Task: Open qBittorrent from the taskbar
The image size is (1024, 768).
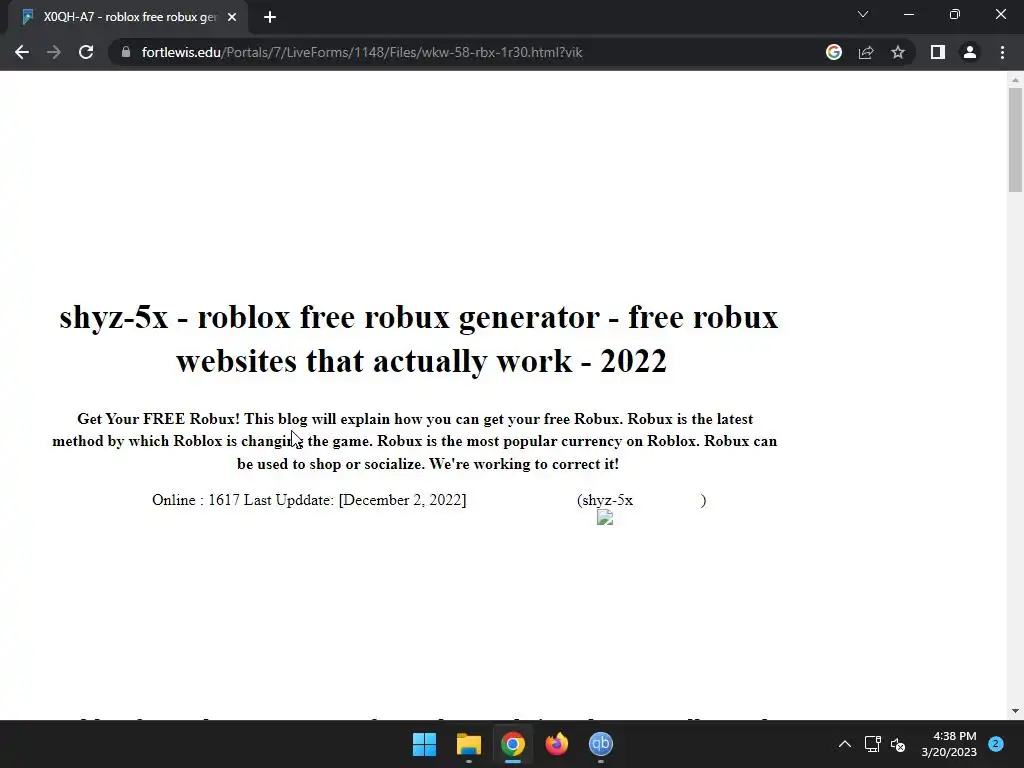Action: coord(601,744)
